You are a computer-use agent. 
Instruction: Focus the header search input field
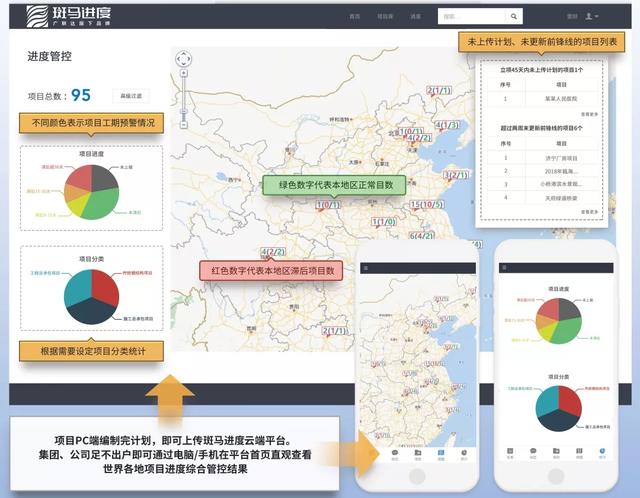click(x=472, y=16)
